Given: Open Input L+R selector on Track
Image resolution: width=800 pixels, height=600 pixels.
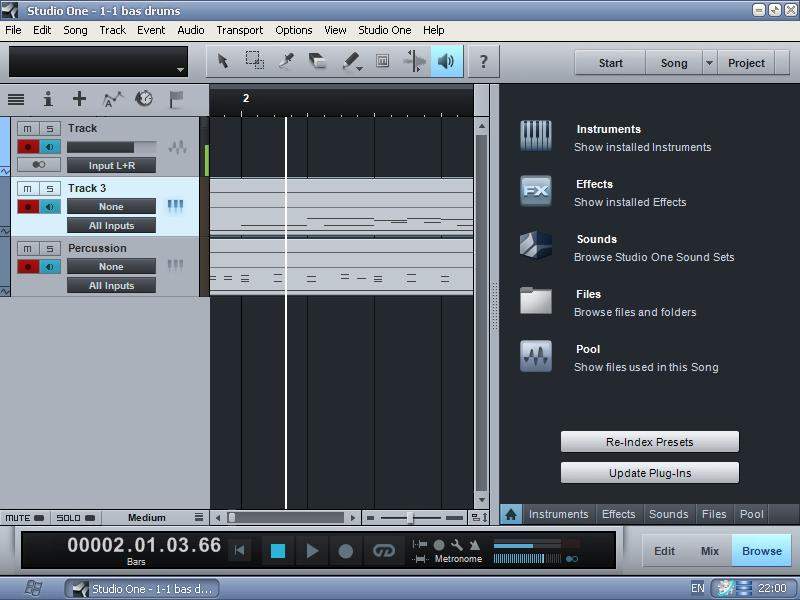Looking at the screenshot, I should click(x=111, y=165).
